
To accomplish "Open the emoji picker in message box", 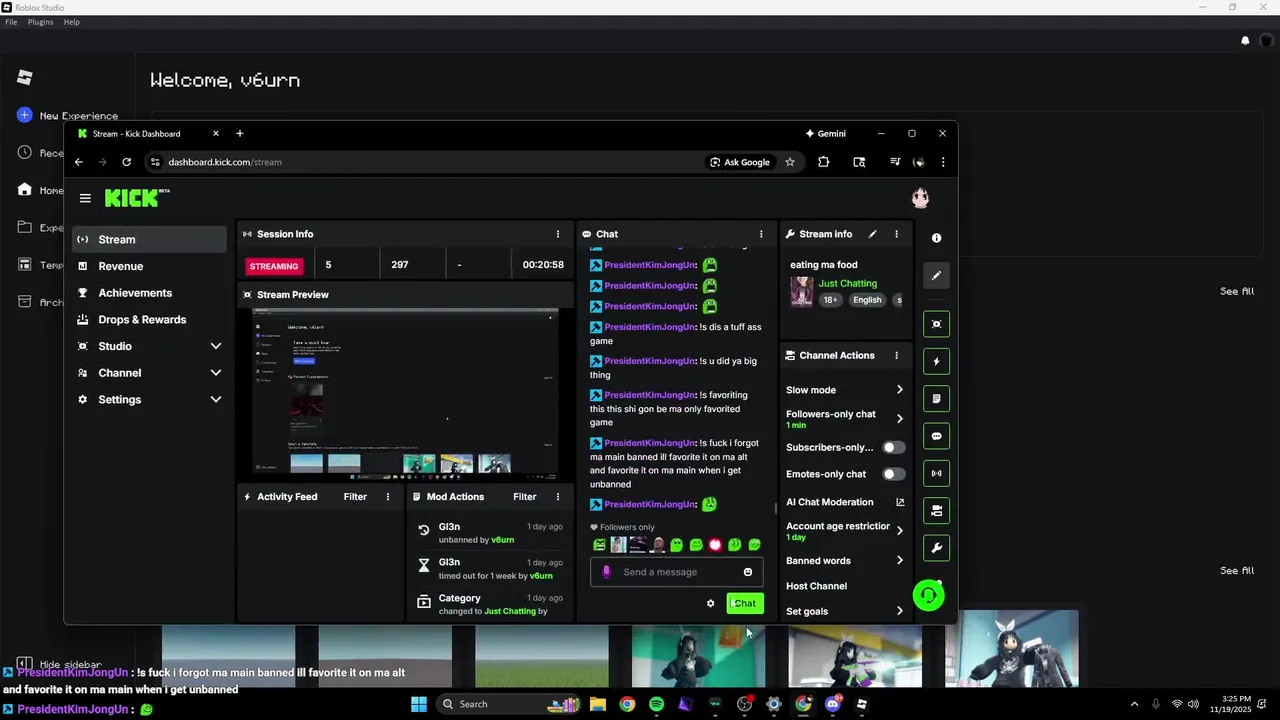I will pyautogui.click(x=747, y=572).
